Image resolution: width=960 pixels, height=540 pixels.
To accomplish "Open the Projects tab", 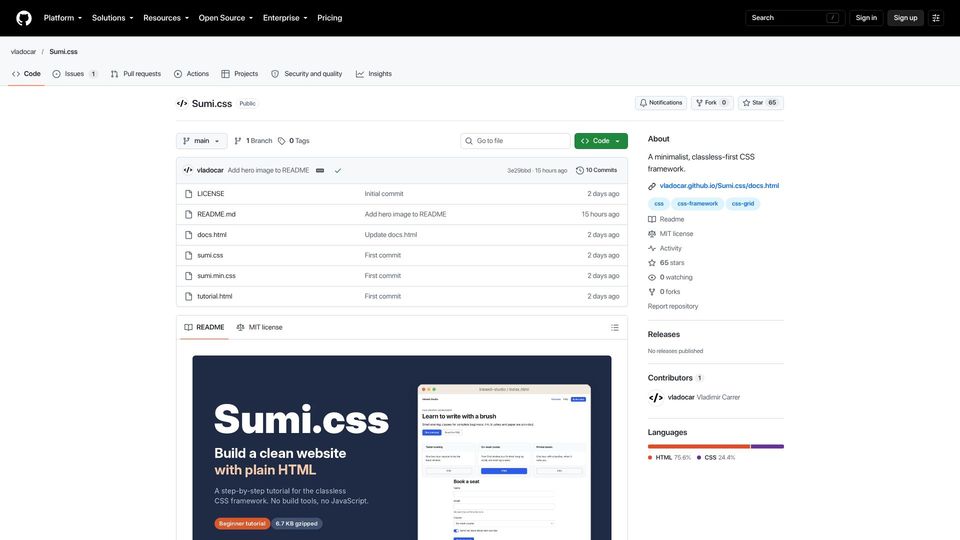I will pyautogui.click(x=239, y=73).
